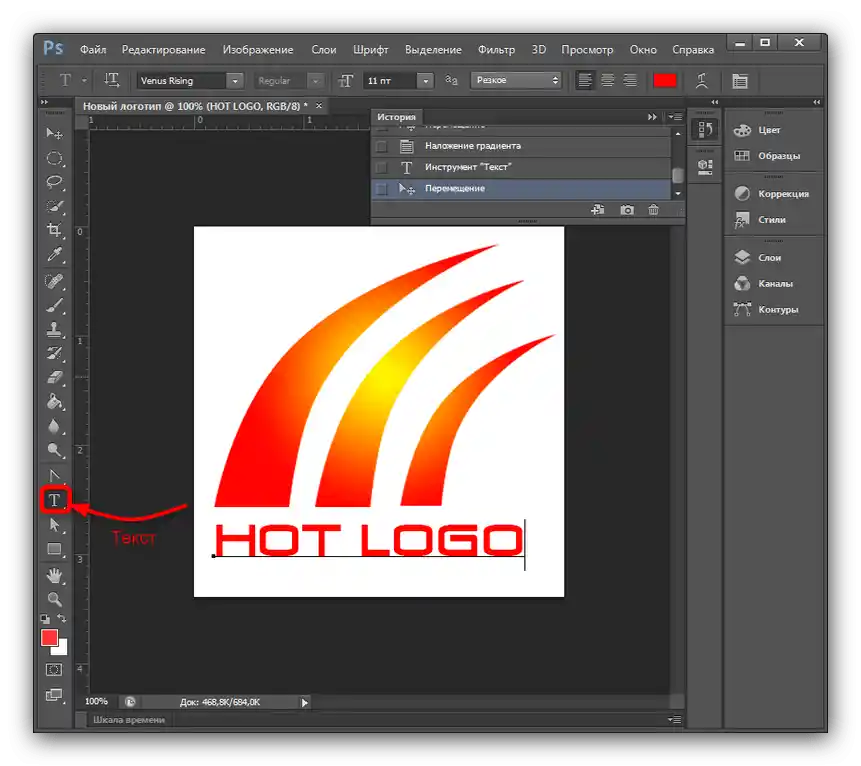The height and width of the screenshot is (766, 861).
Task: Select the Rectangle shape tool
Action: (54, 549)
